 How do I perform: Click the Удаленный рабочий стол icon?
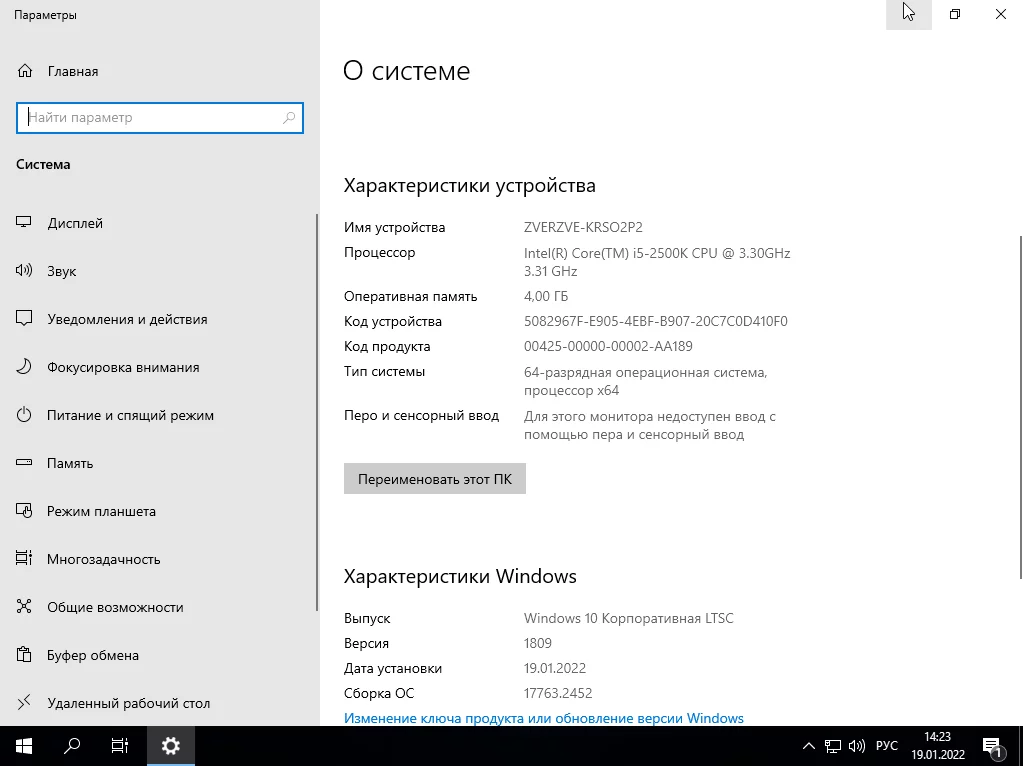tap(23, 703)
